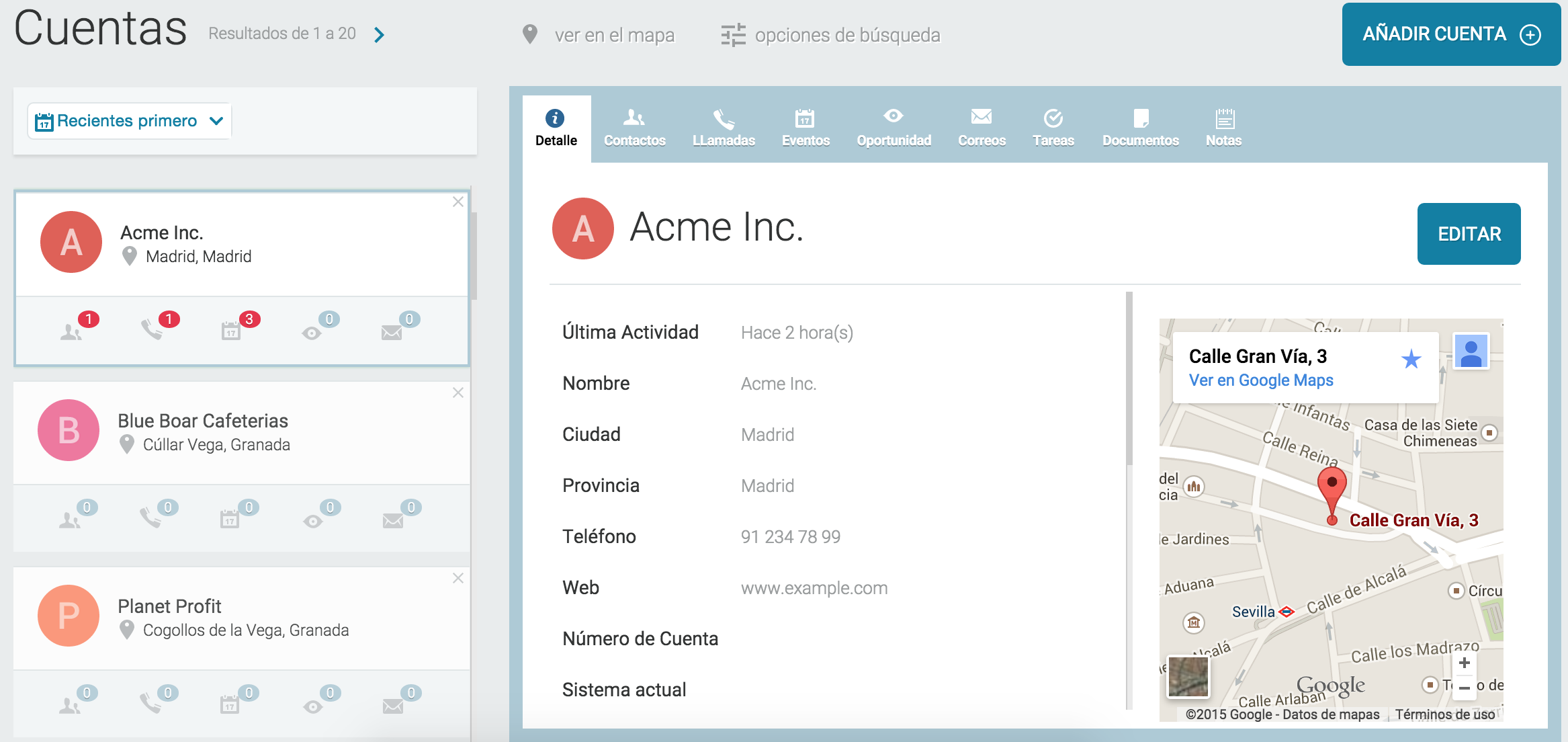Open 'Ver en Google Maps' link
1568x742 pixels.
tap(1260, 380)
